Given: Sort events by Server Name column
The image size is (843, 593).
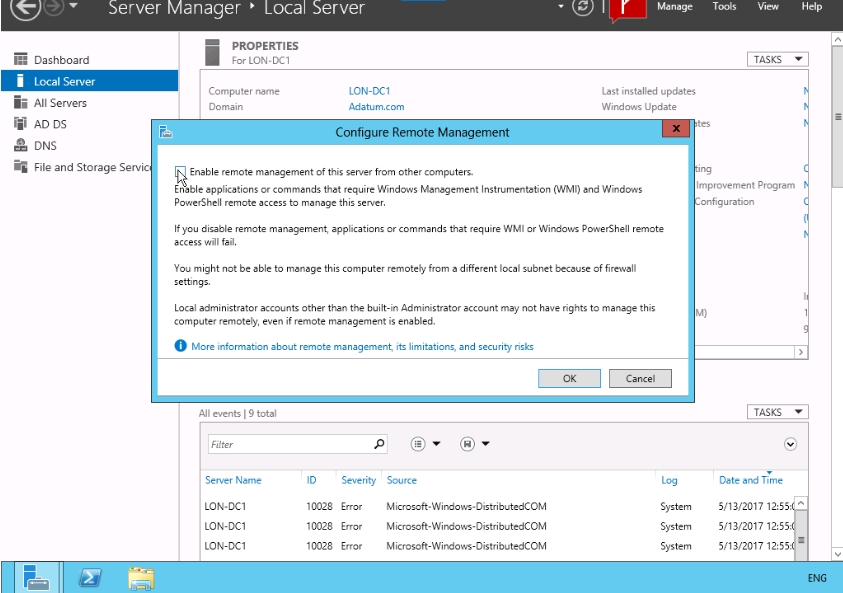Looking at the screenshot, I should (x=233, y=480).
